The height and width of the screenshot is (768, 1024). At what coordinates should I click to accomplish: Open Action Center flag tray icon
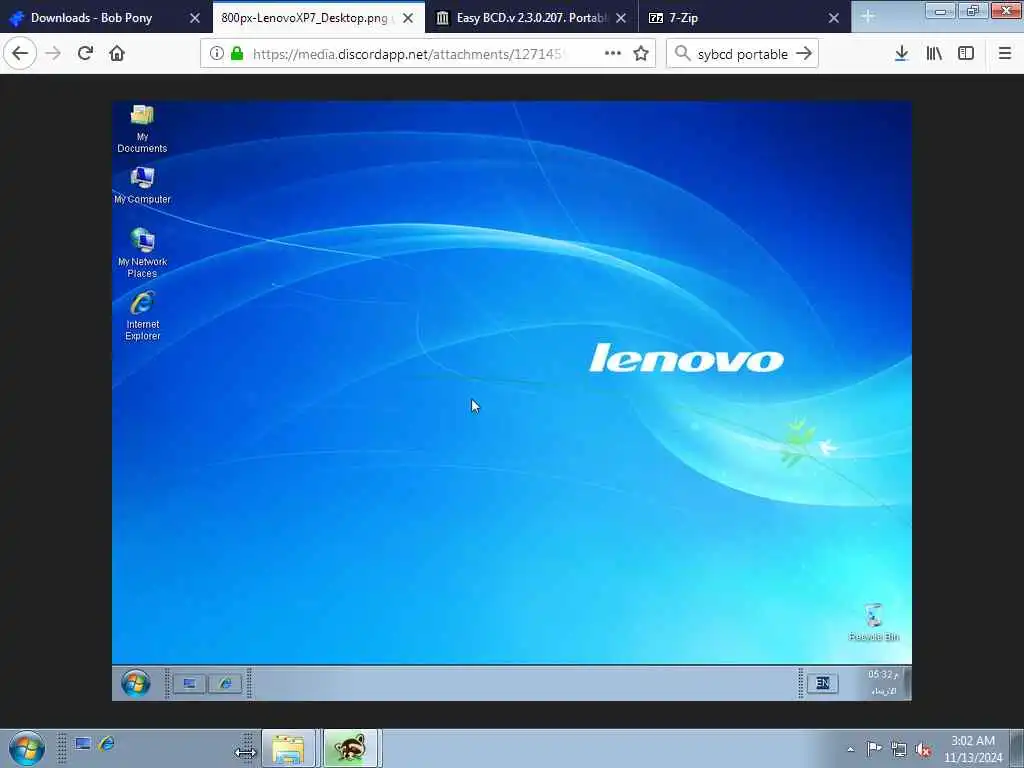click(x=874, y=749)
